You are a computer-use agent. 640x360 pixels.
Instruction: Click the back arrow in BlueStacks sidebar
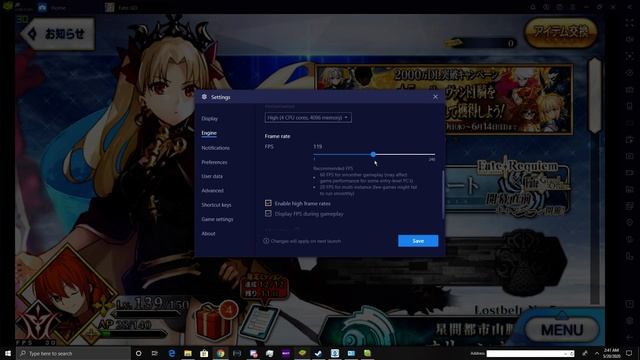pyautogui.click(x=629, y=338)
